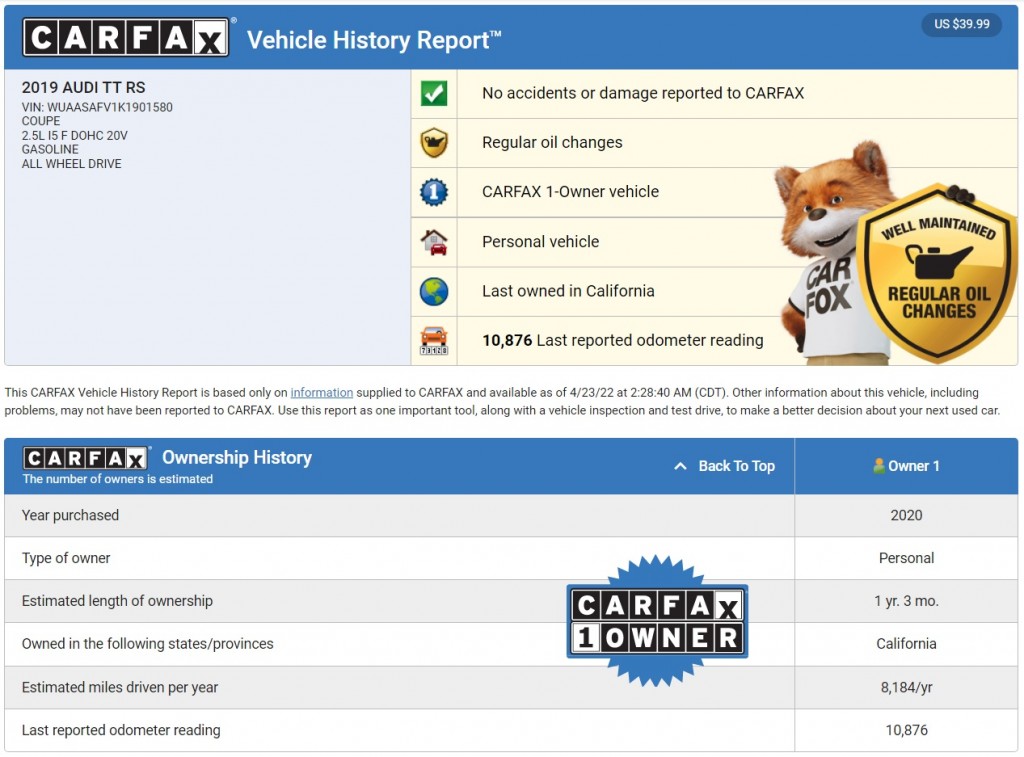Click Regular oil changes row text
The height and width of the screenshot is (757, 1024).
pos(552,142)
